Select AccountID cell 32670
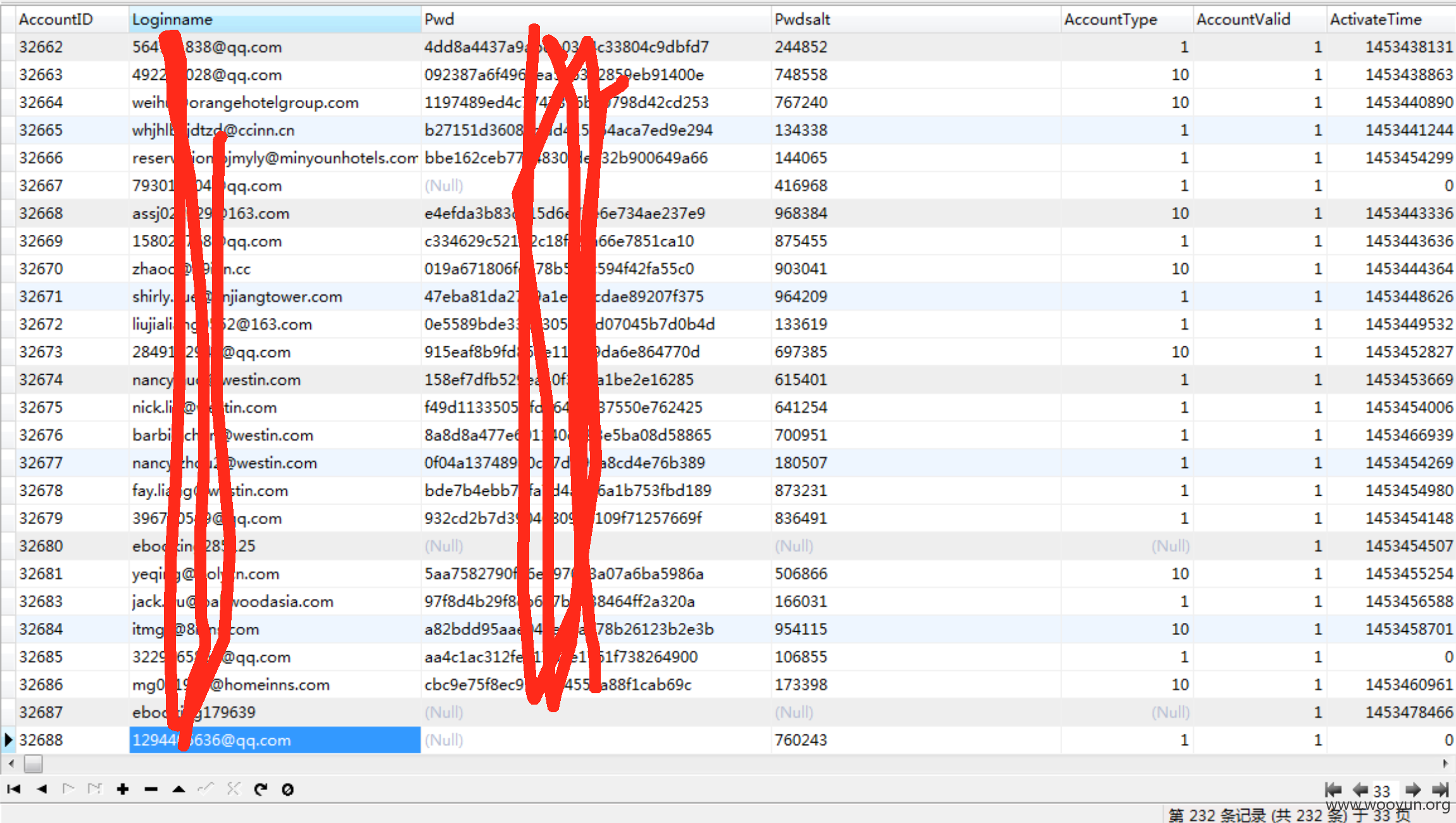The image size is (1456, 823). point(72,268)
